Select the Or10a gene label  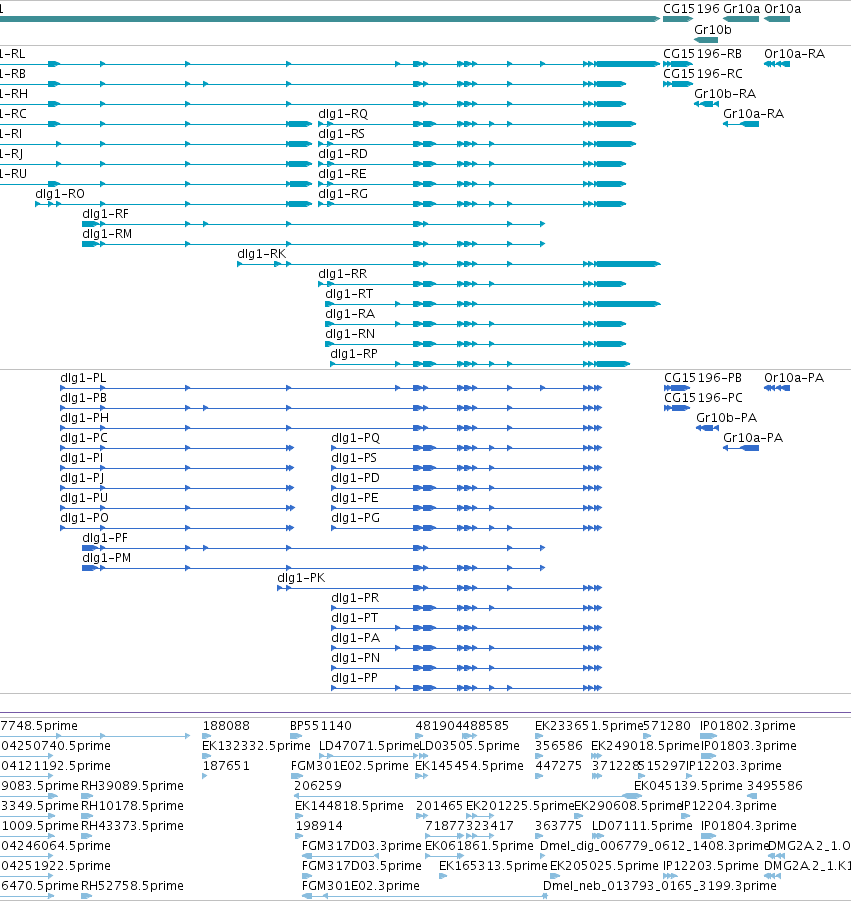[782, 9]
